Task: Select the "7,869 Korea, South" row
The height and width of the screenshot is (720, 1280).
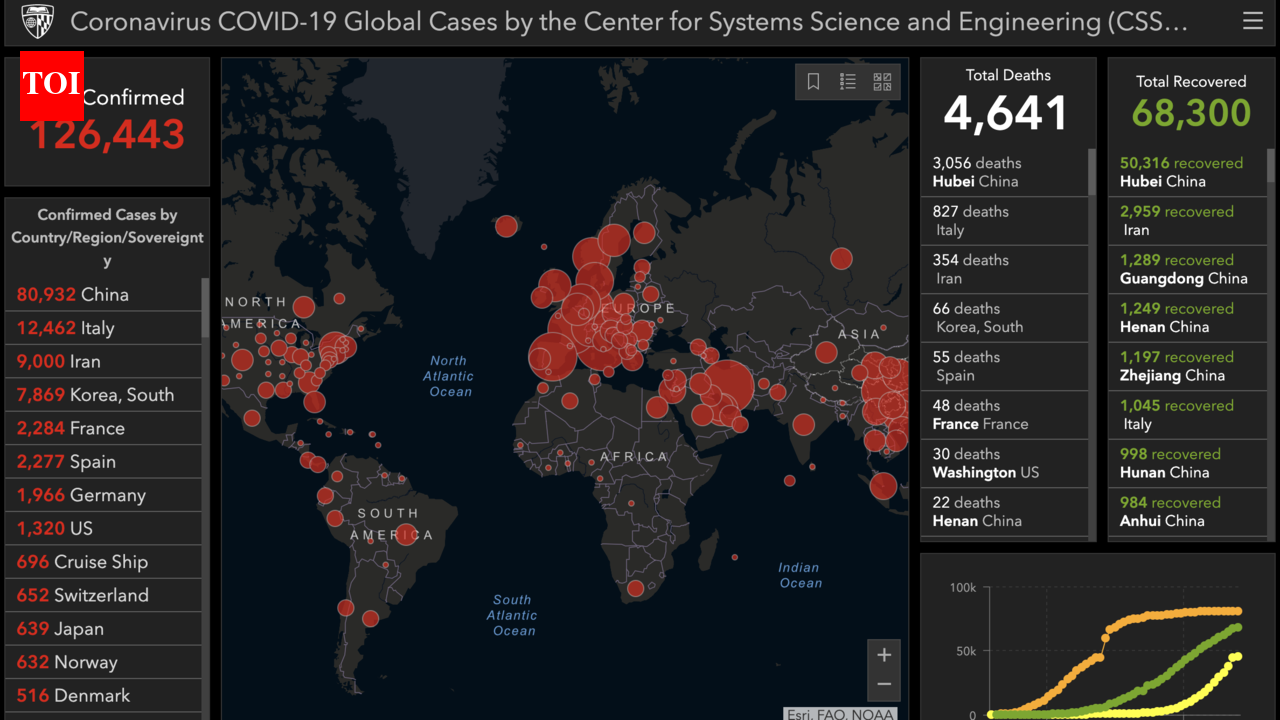Action: pos(104,395)
